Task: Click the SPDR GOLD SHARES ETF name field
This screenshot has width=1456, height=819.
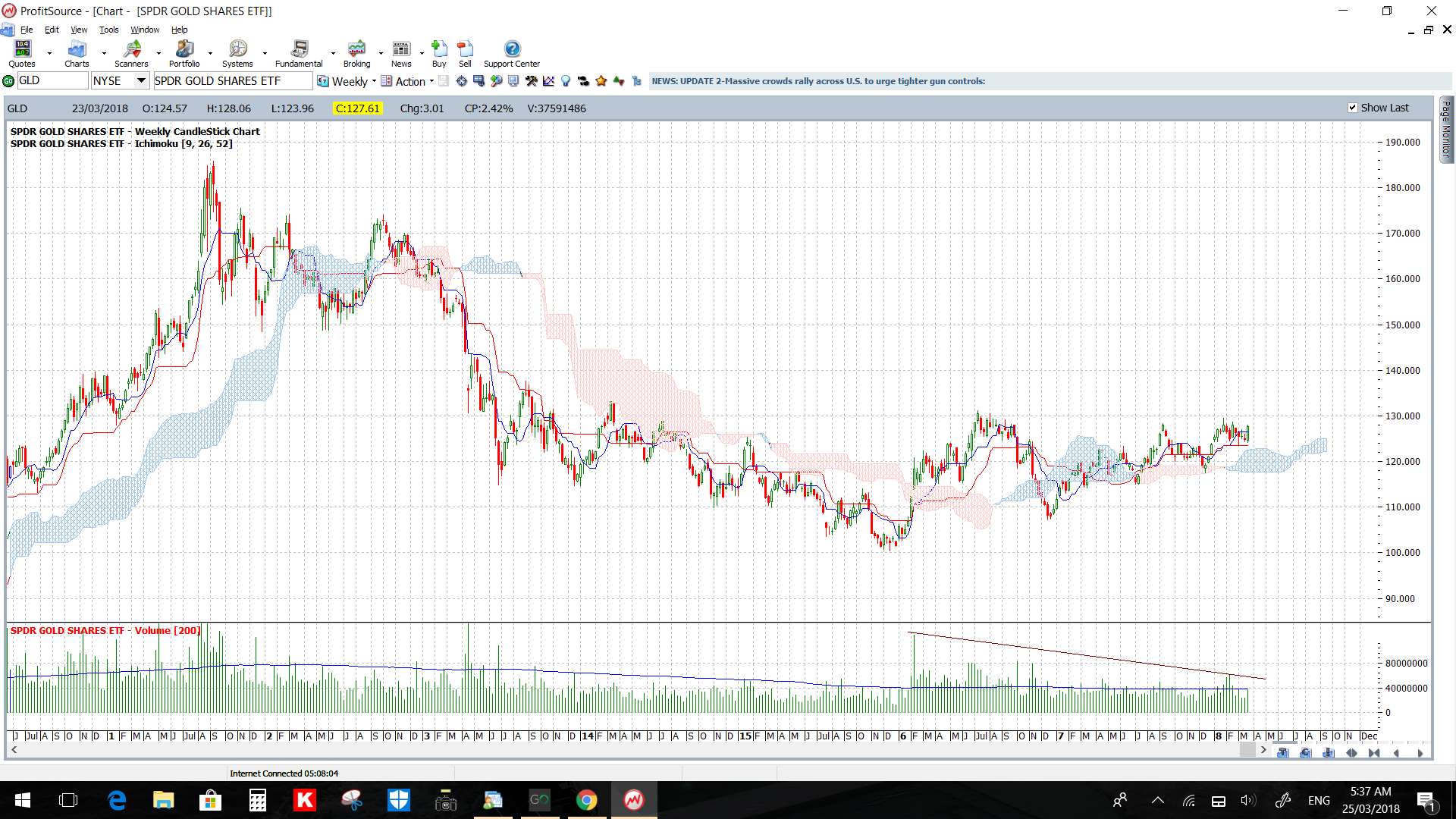Action: tap(233, 81)
